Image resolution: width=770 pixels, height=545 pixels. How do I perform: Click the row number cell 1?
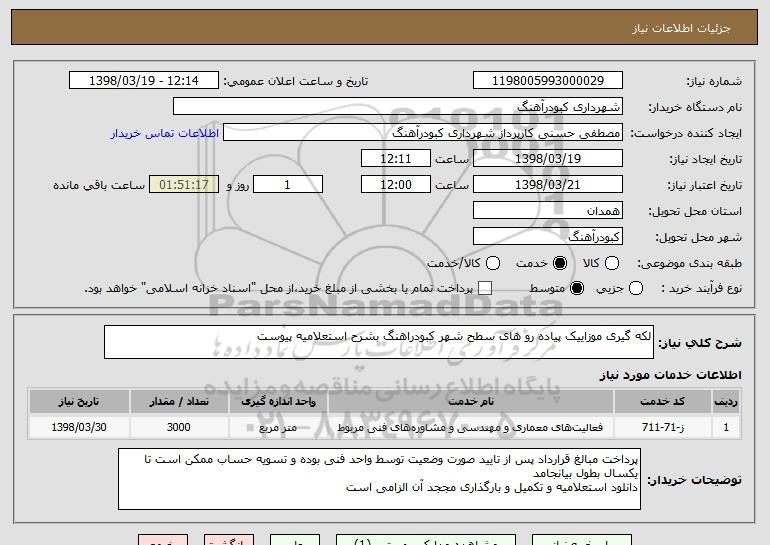(x=726, y=427)
